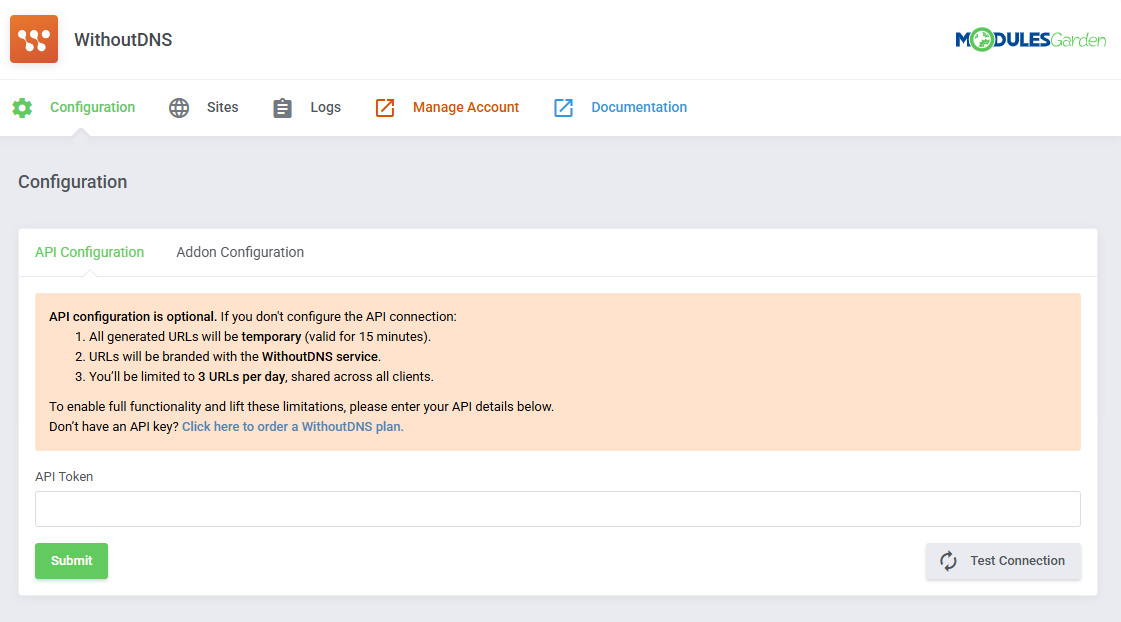Viewport: 1121px width, 622px height.
Task: Focus the API Token input field
Action: coord(558,509)
